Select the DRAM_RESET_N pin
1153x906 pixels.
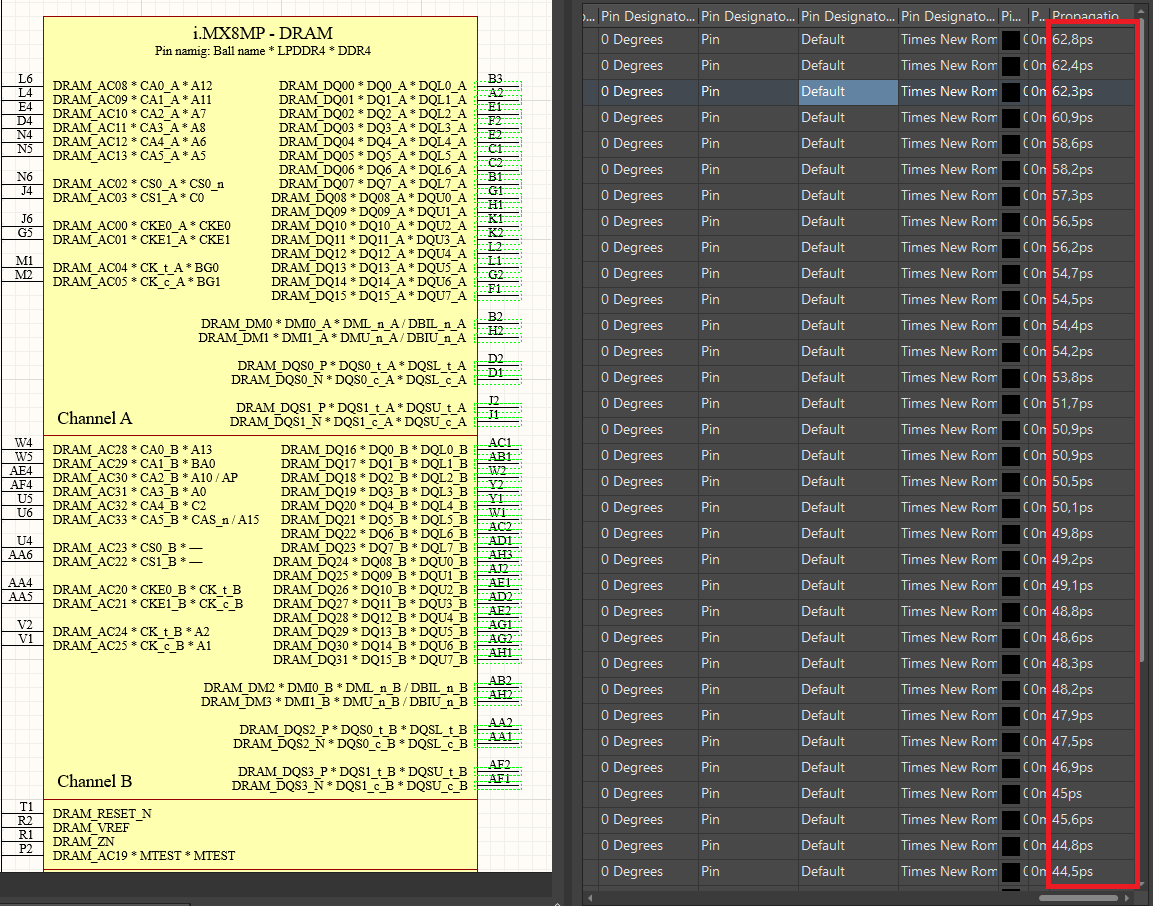pyautogui.click(x=104, y=814)
